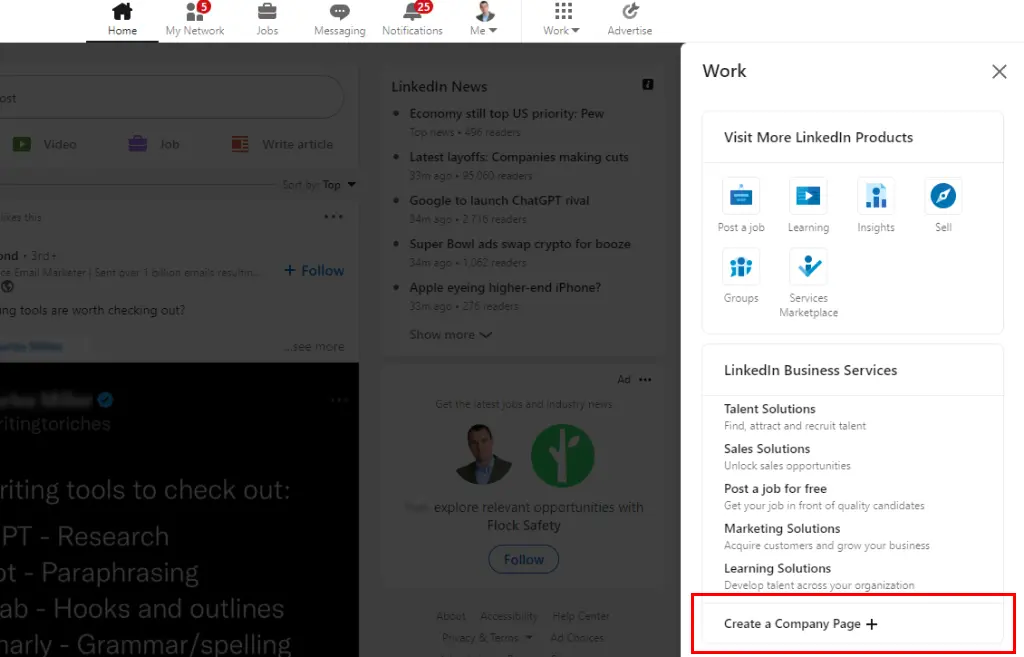
Task: Follow Flock Safety in the ad
Action: point(523,560)
